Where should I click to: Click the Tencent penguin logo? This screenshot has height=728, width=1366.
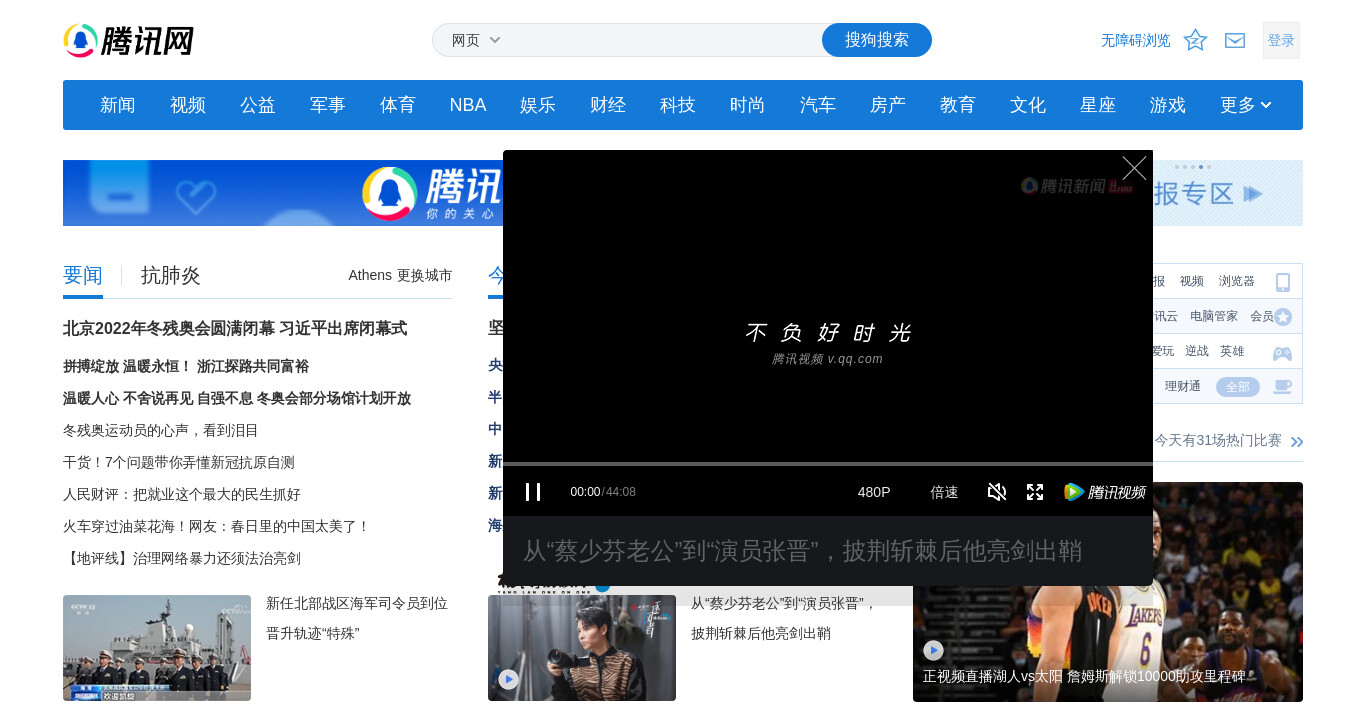coord(128,41)
